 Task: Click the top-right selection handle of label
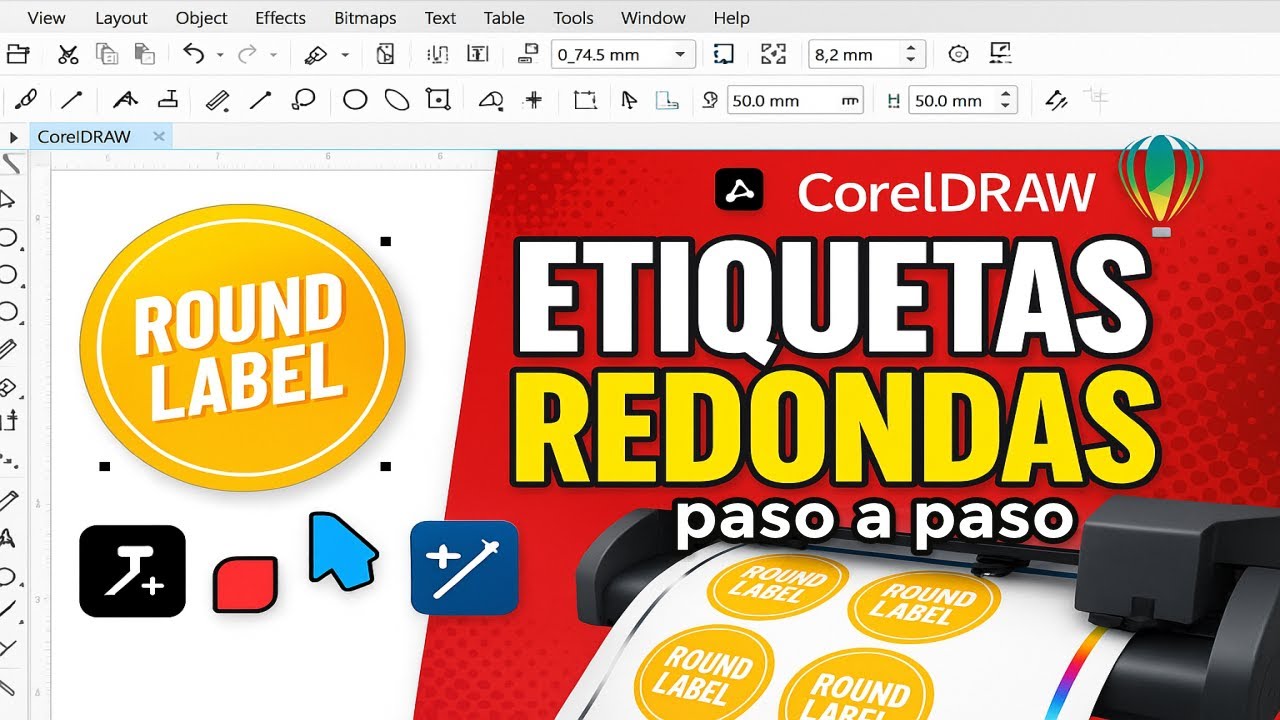pyautogui.click(x=386, y=241)
